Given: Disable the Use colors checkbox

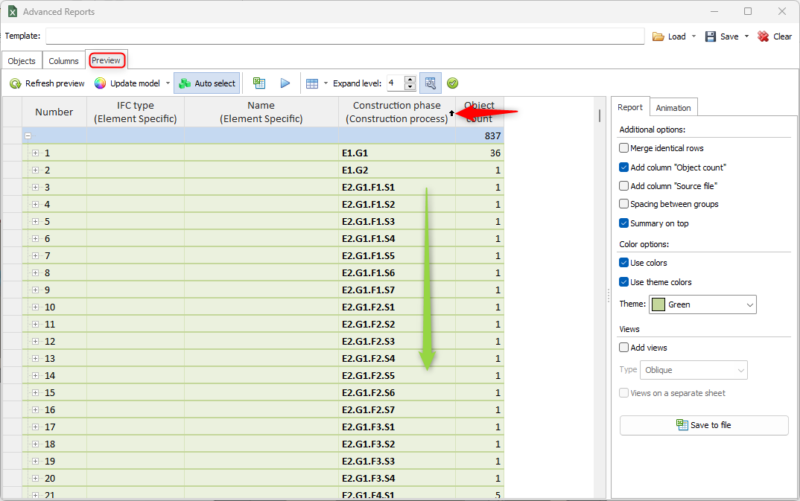Looking at the screenshot, I should pyautogui.click(x=623, y=263).
